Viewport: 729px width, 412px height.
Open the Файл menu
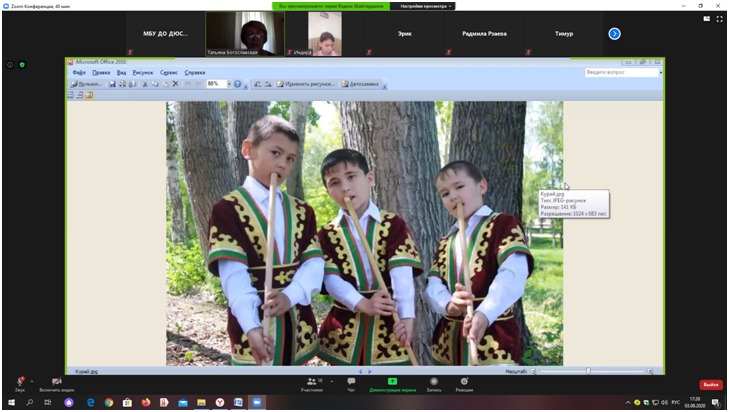pos(79,72)
